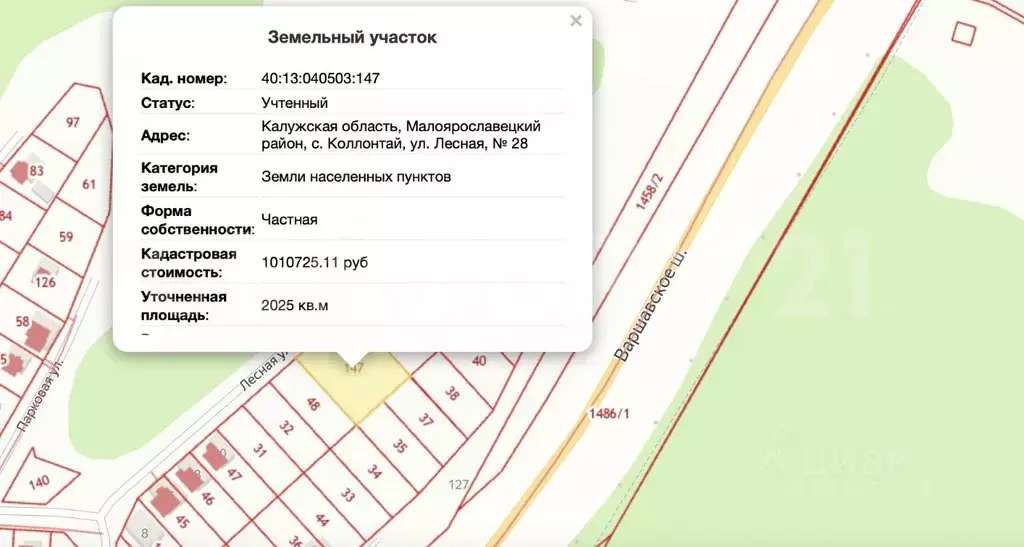Click the Парковая ул. street label
Image resolution: width=1024 pixels, height=547 pixels.
(x=40, y=395)
